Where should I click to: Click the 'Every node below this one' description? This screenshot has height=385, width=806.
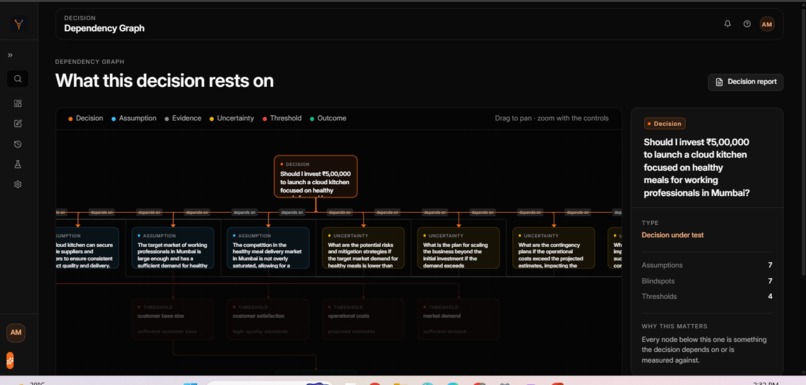coord(704,350)
